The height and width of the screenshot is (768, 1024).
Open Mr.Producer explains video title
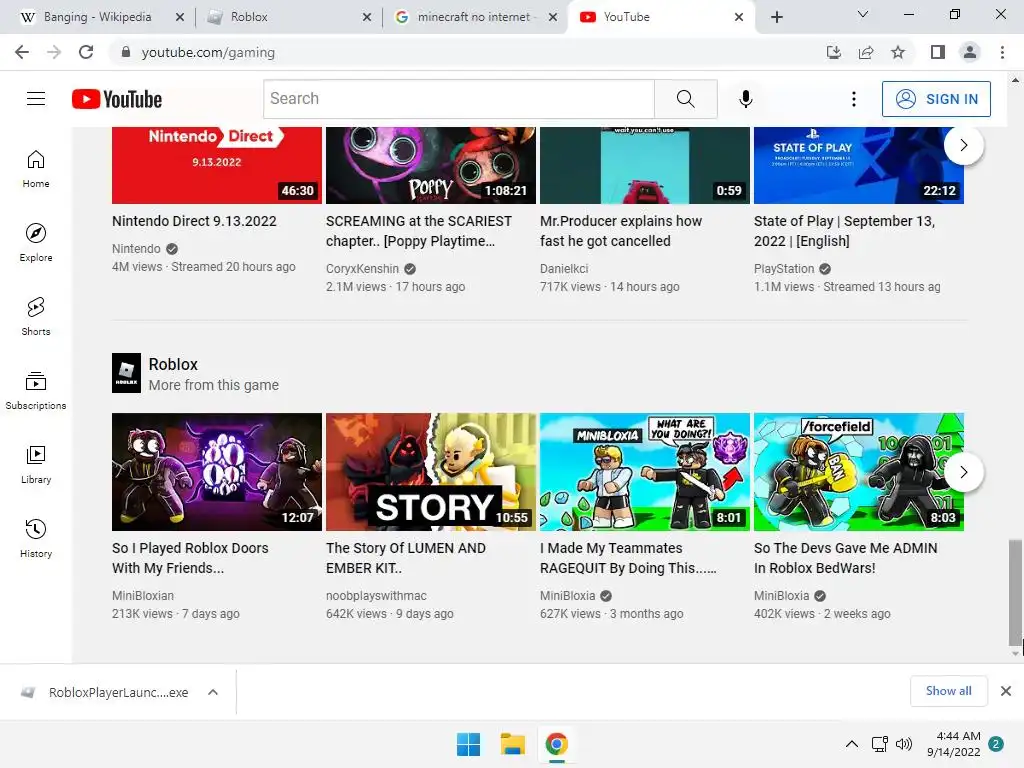pos(620,231)
